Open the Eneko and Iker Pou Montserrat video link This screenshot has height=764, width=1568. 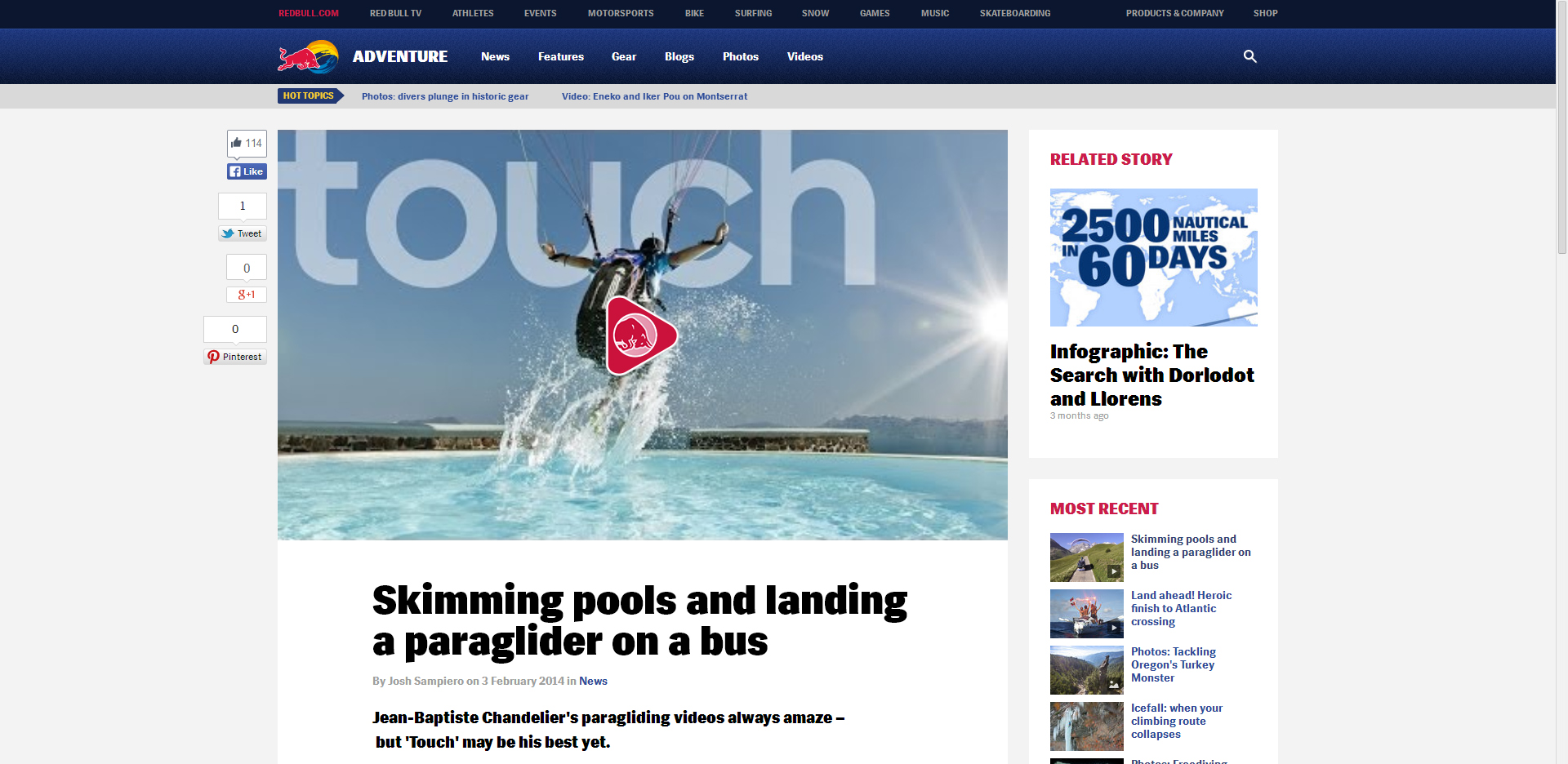(x=654, y=96)
